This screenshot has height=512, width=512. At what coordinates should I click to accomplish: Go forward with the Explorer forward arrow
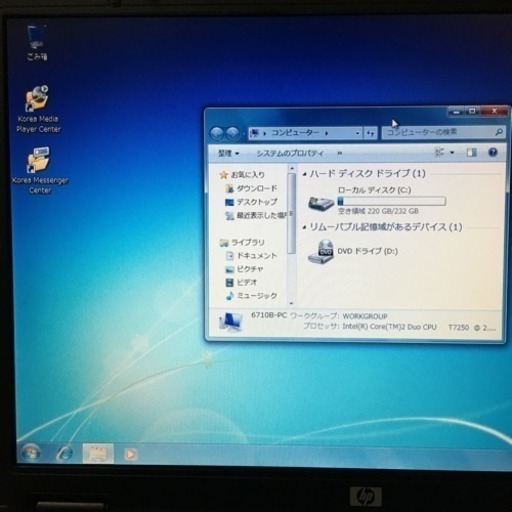233,133
